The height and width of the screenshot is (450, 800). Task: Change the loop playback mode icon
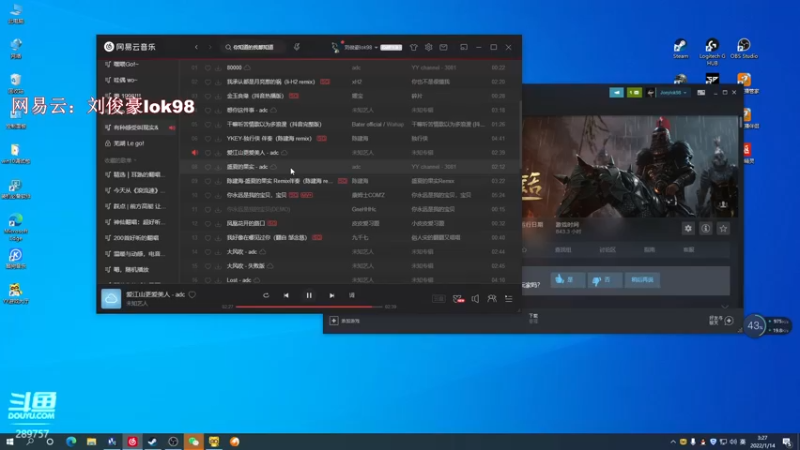click(x=266, y=295)
